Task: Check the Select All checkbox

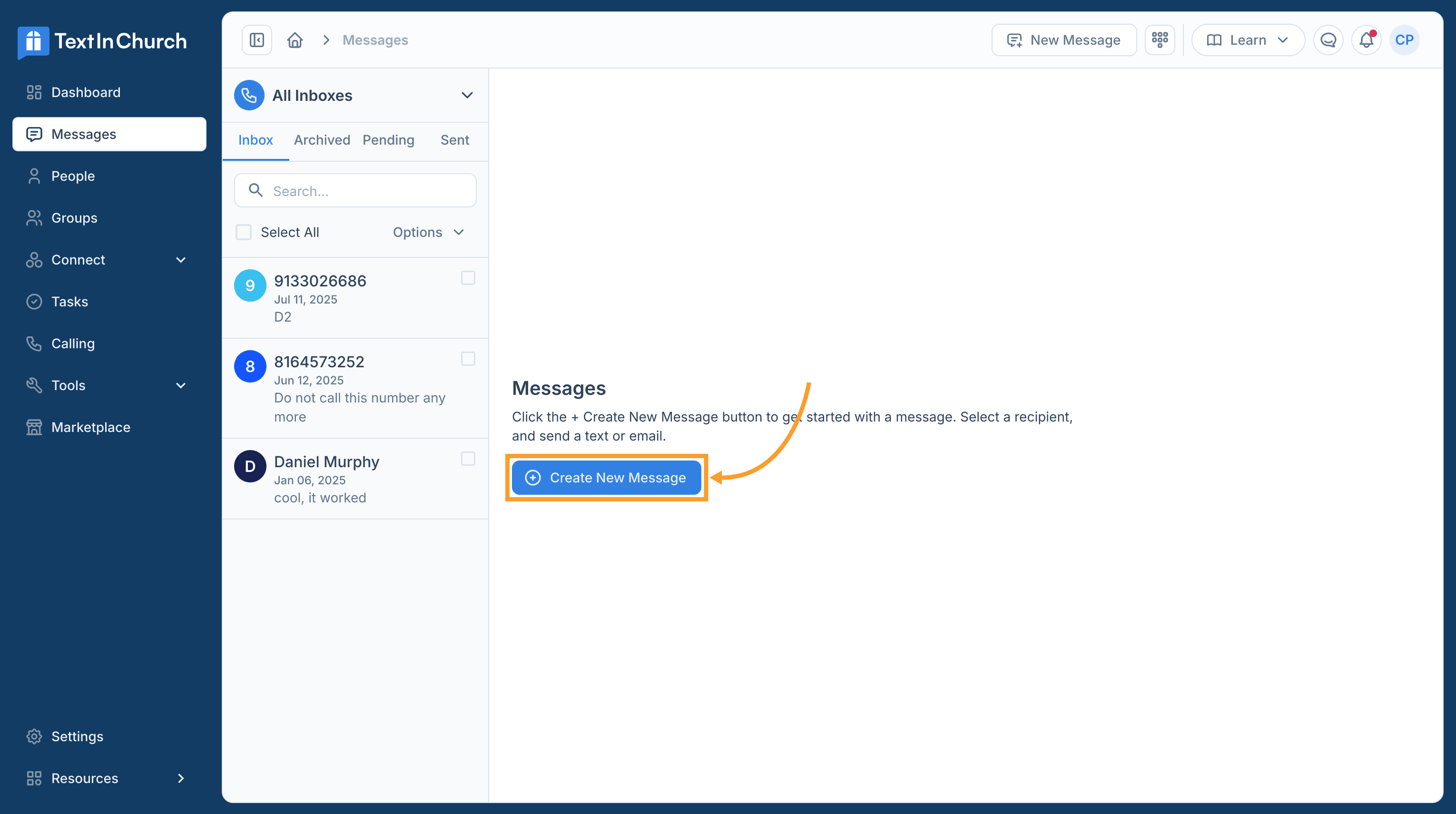Action: click(244, 232)
